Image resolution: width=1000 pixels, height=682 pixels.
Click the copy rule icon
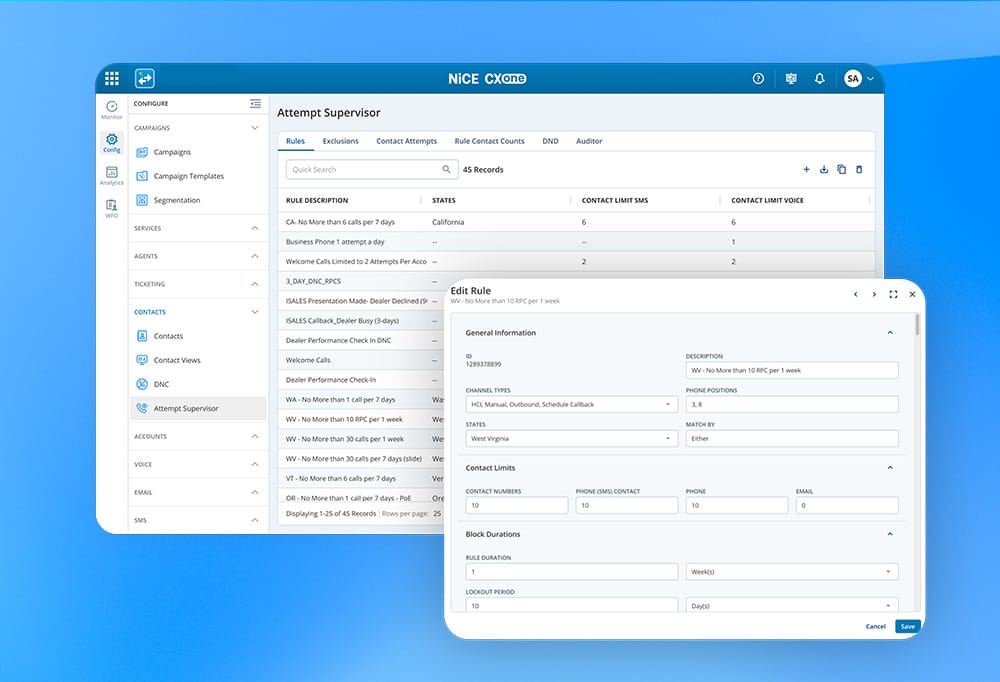(841, 170)
